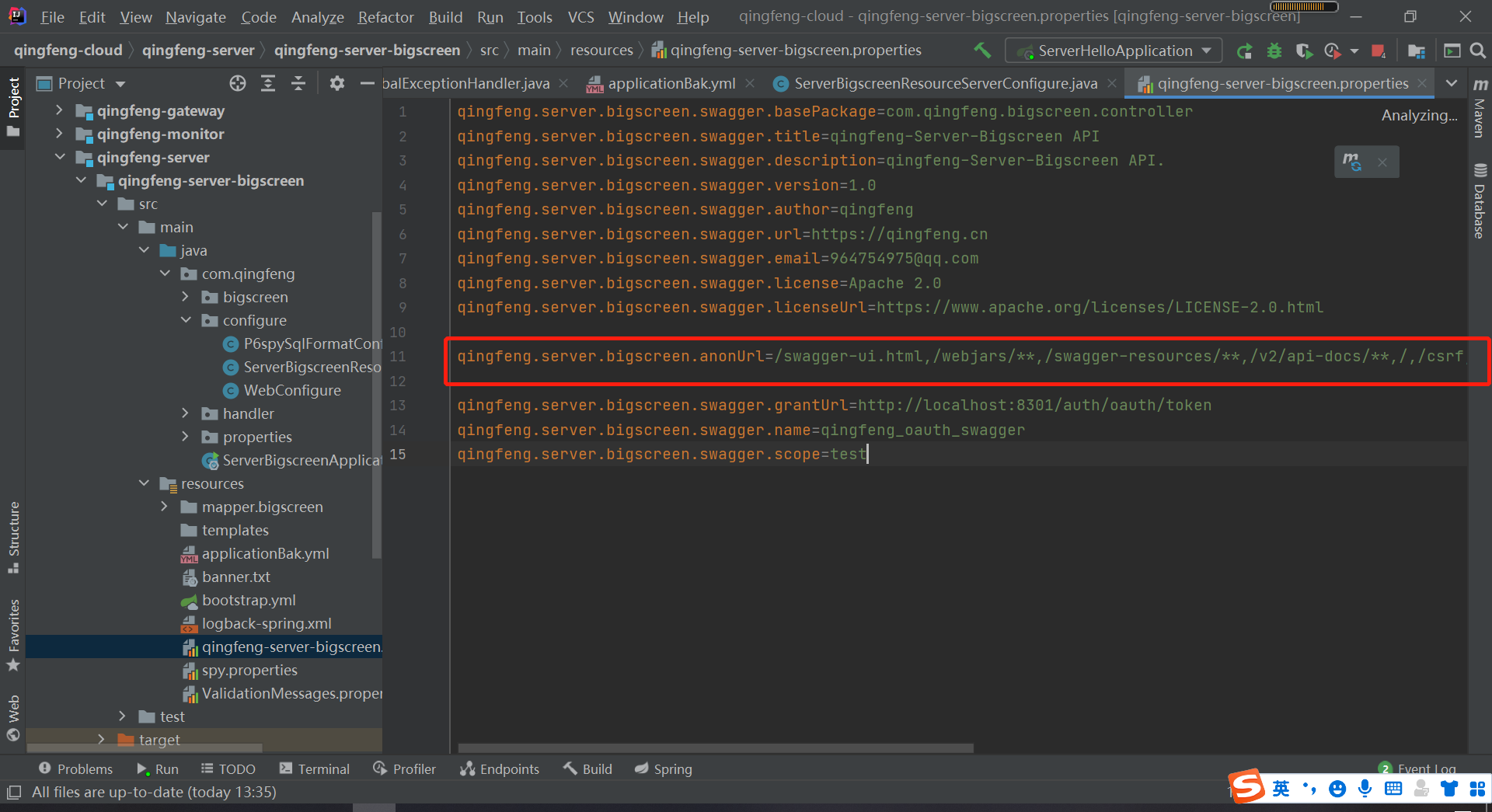Place cursor on swagger.version=1.0 line
The height and width of the screenshot is (812, 1492).
[x=666, y=186]
